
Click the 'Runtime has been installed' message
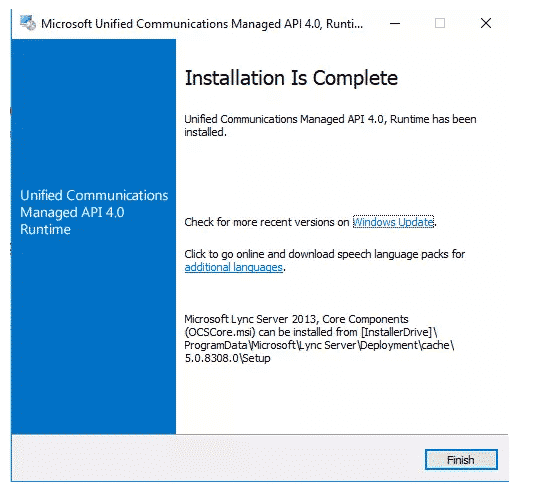coord(330,125)
